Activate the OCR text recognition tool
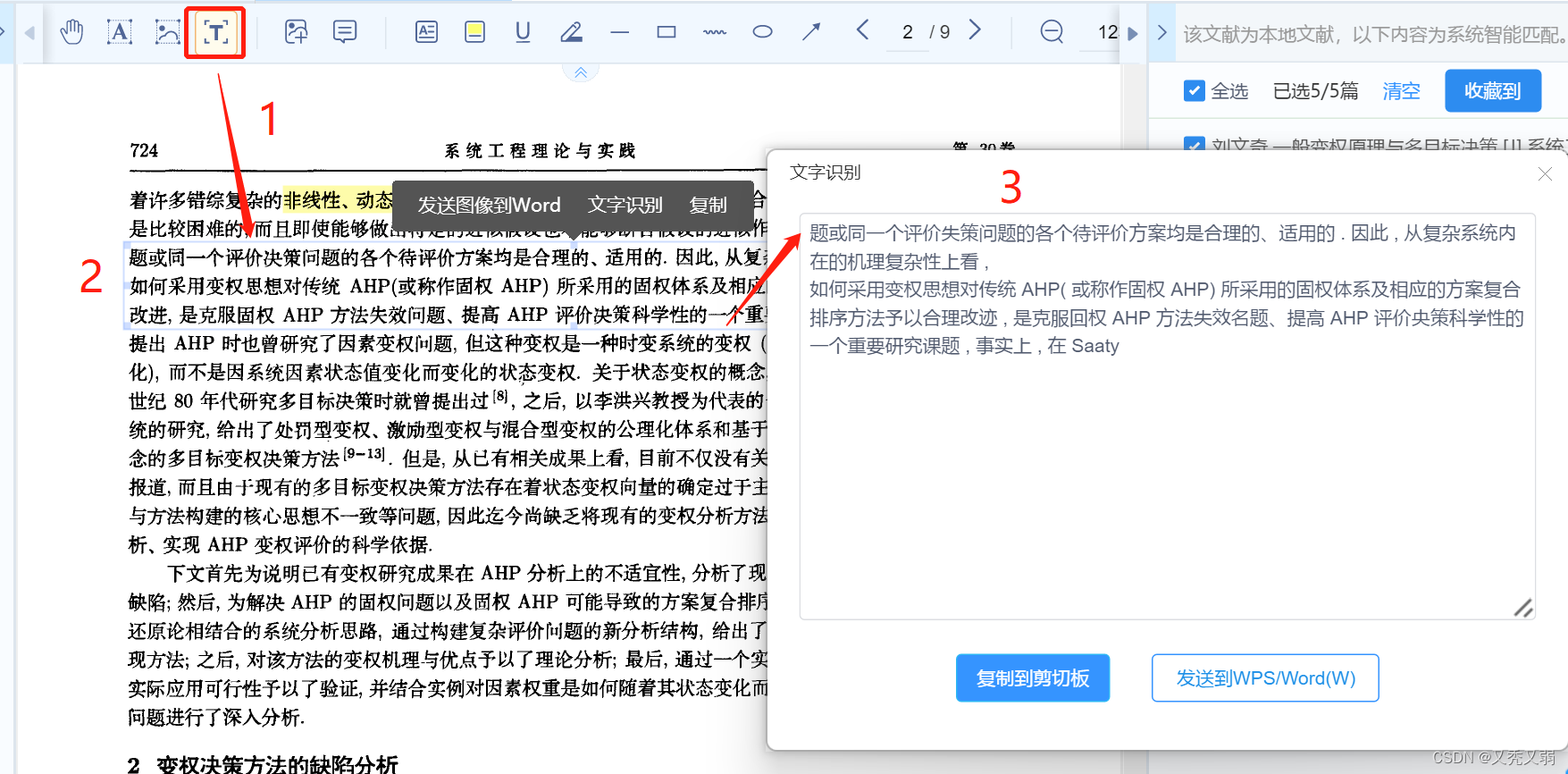This screenshot has height=774, width=1568. click(215, 32)
